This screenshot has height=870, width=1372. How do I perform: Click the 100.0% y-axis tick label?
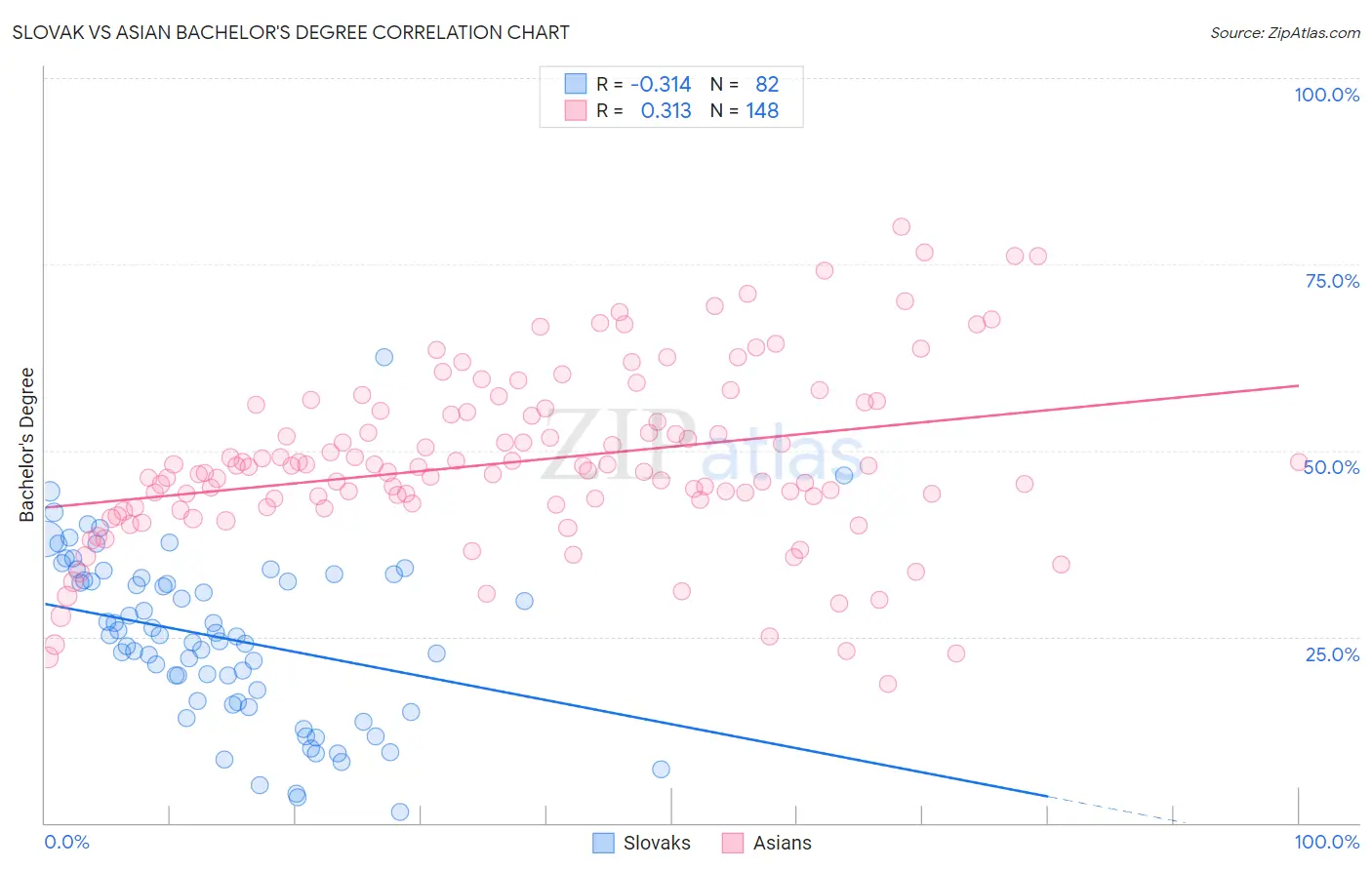[x=1327, y=95]
